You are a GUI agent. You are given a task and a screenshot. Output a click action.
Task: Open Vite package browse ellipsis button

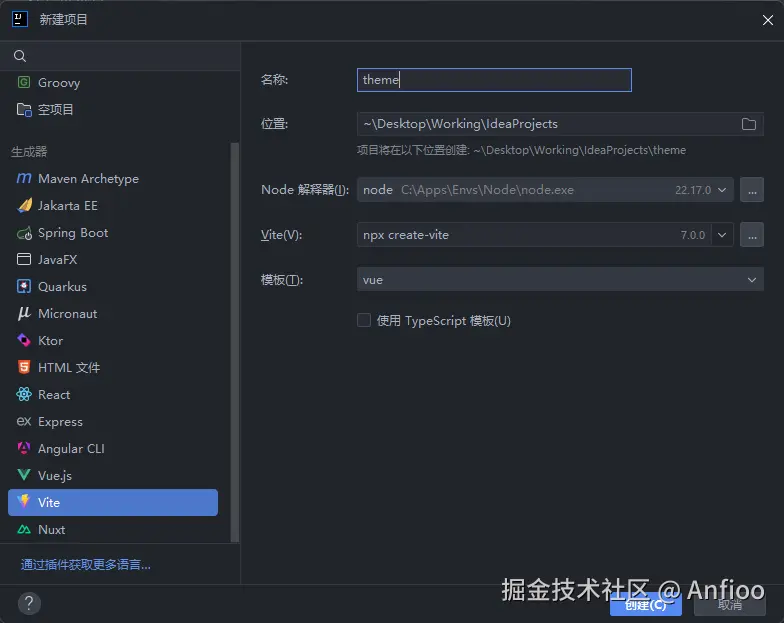point(752,235)
